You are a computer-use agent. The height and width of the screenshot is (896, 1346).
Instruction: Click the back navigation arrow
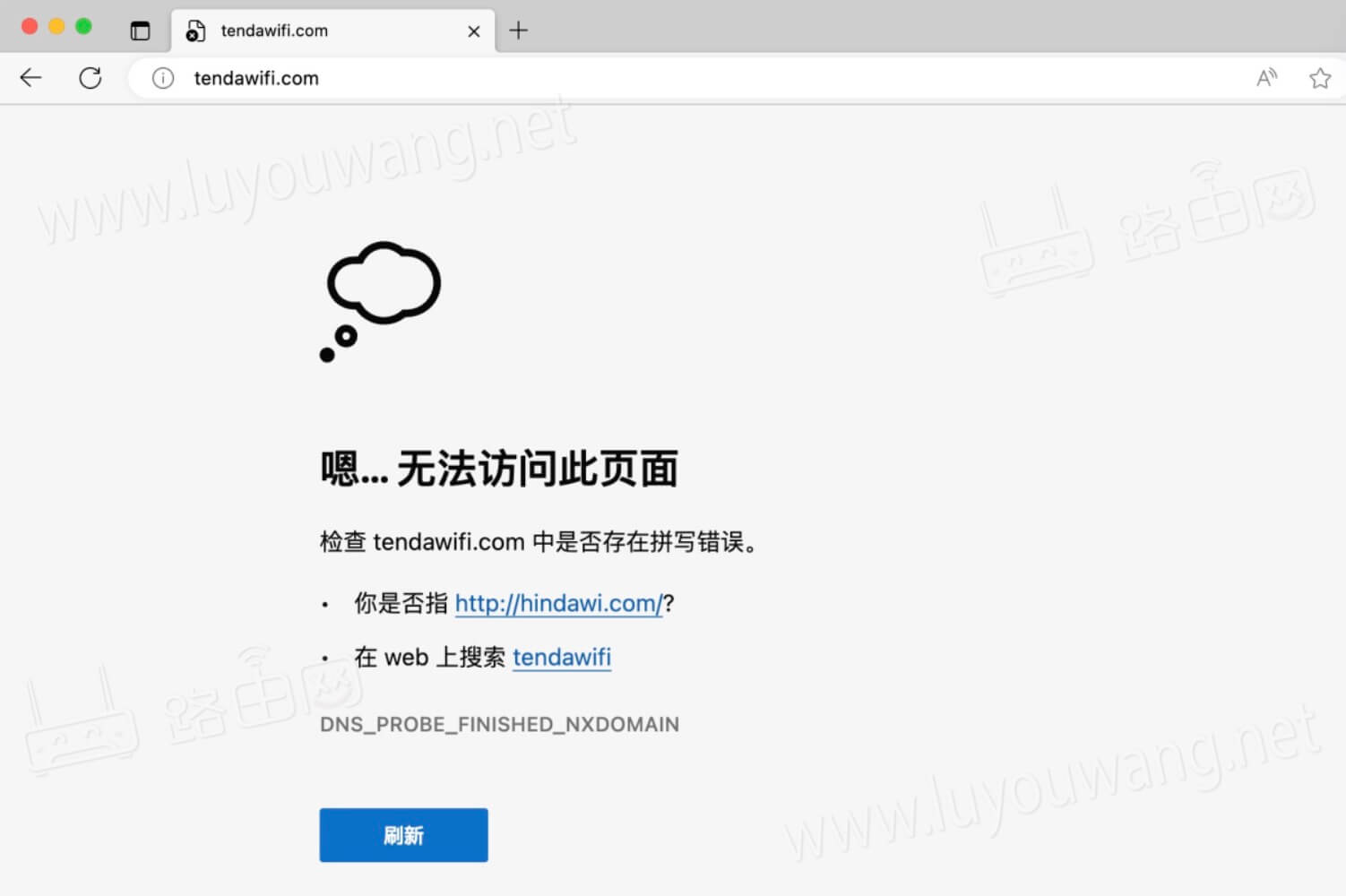31,78
